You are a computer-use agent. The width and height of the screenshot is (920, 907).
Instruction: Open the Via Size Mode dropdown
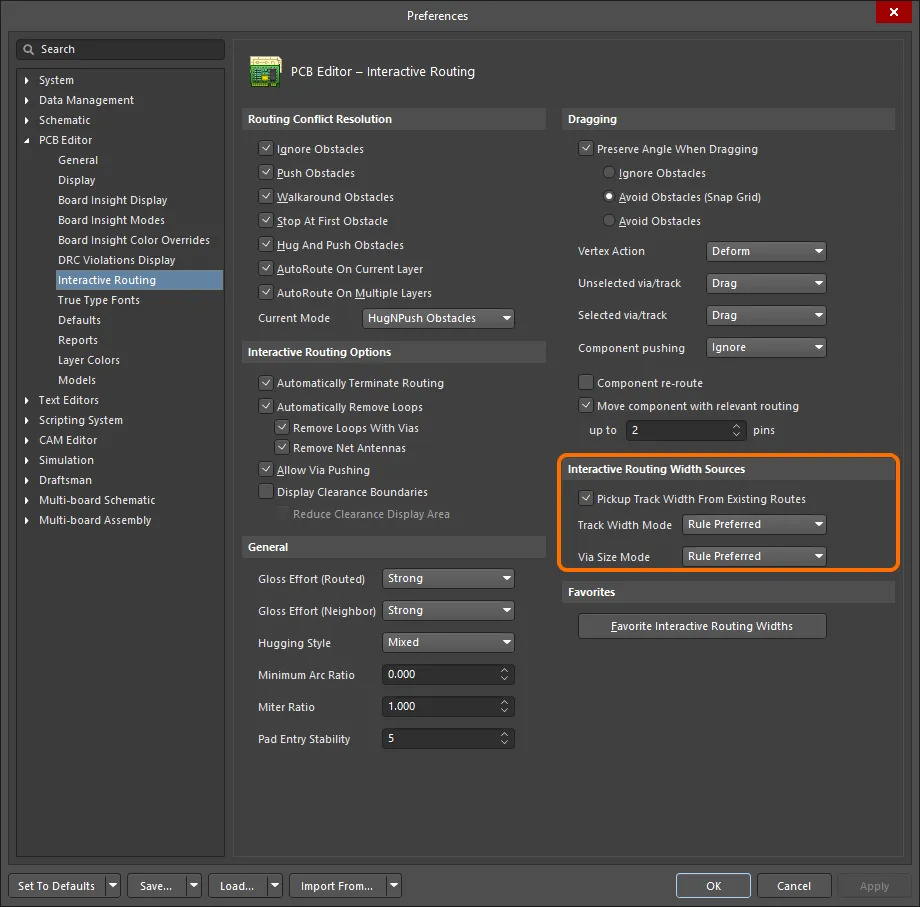pos(754,556)
